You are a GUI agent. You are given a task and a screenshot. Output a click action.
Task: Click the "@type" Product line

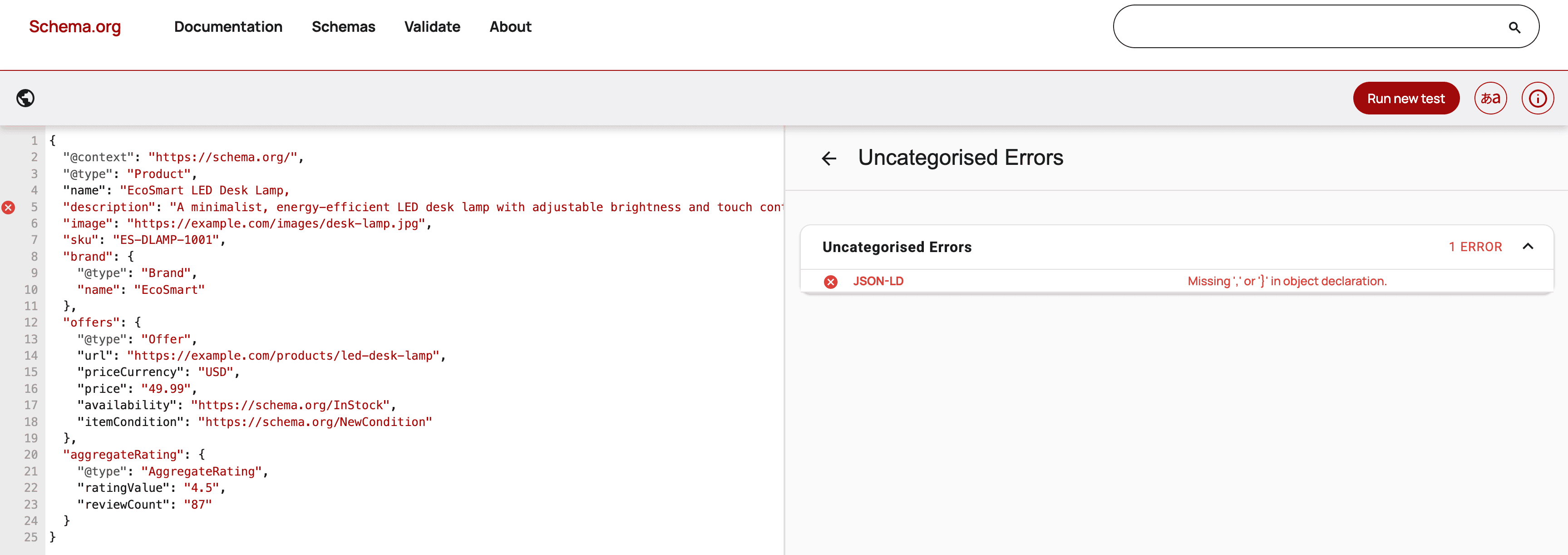click(x=130, y=174)
